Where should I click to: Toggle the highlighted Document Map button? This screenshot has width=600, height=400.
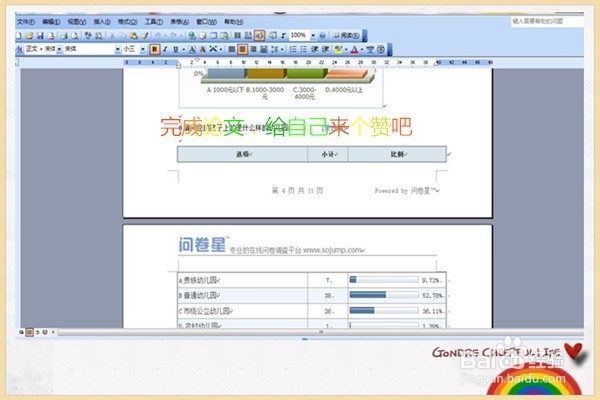pos(259,36)
